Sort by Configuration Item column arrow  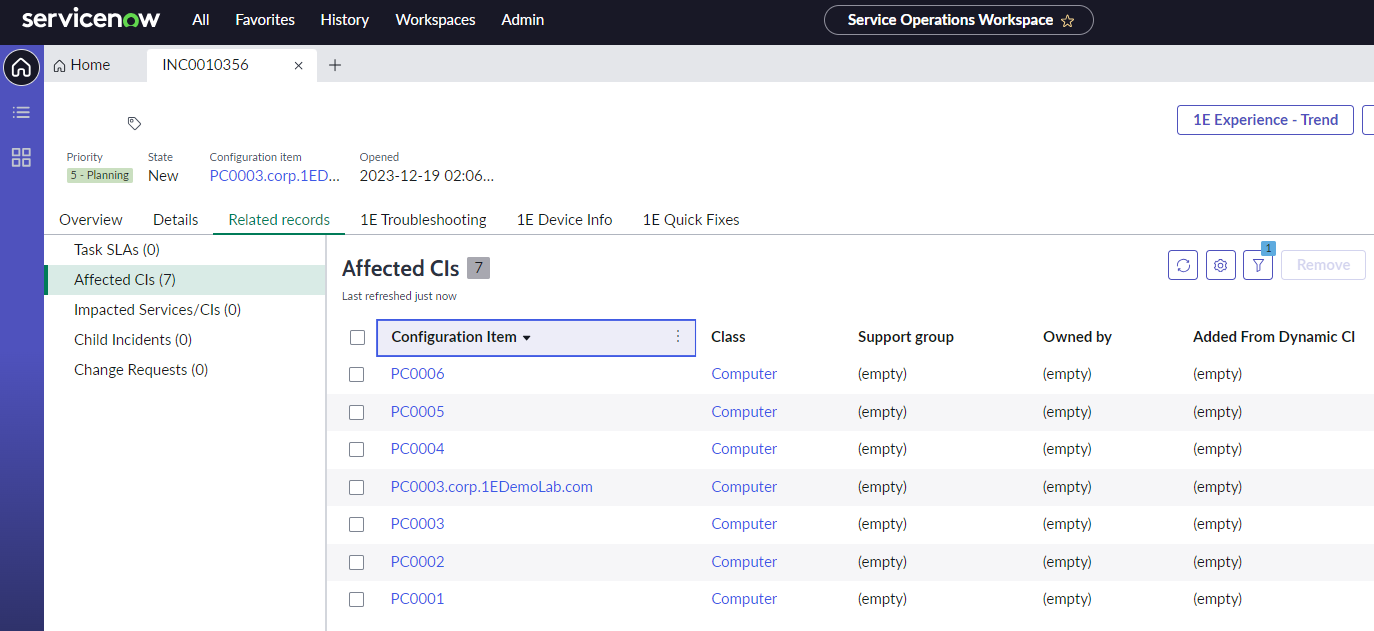[527, 338]
